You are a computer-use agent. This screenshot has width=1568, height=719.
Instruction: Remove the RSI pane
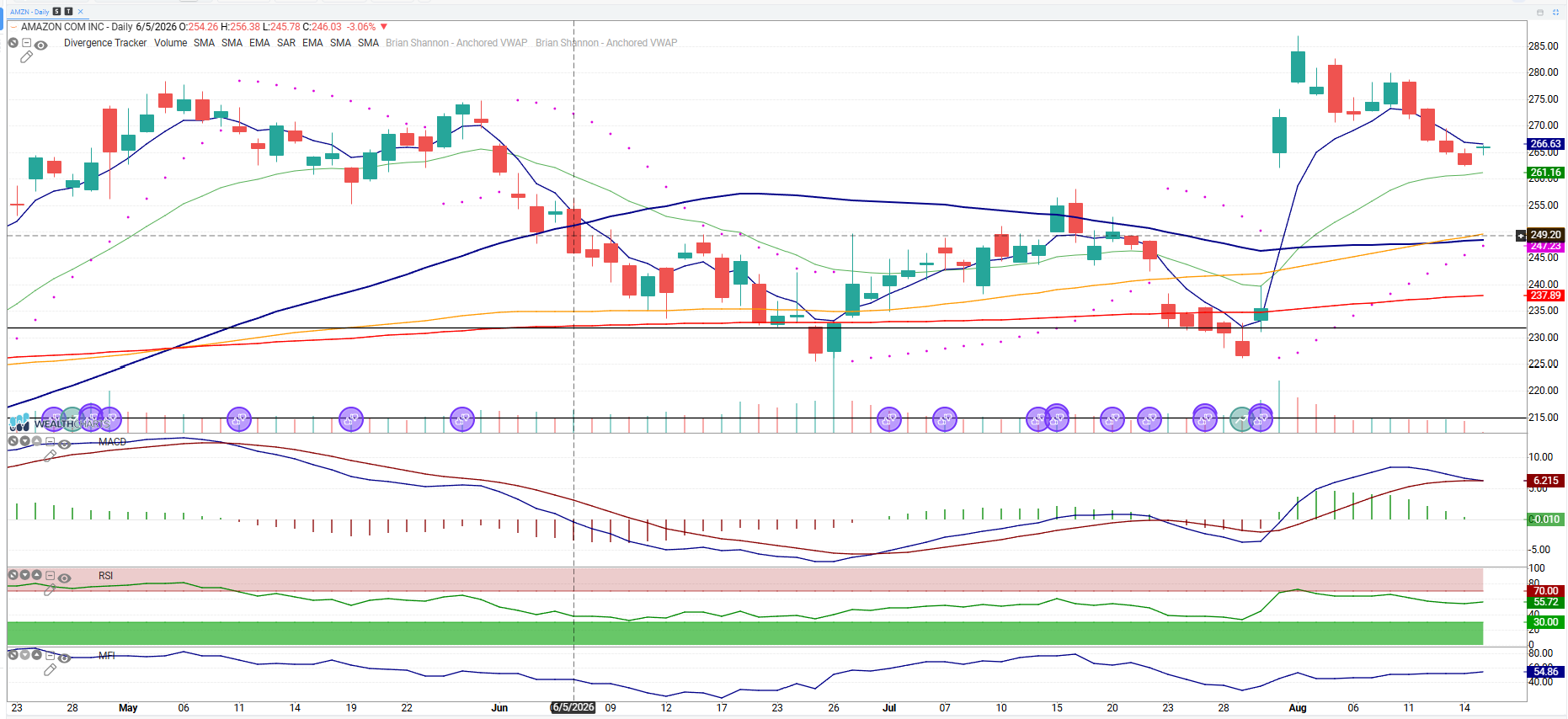click(x=13, y=575)
